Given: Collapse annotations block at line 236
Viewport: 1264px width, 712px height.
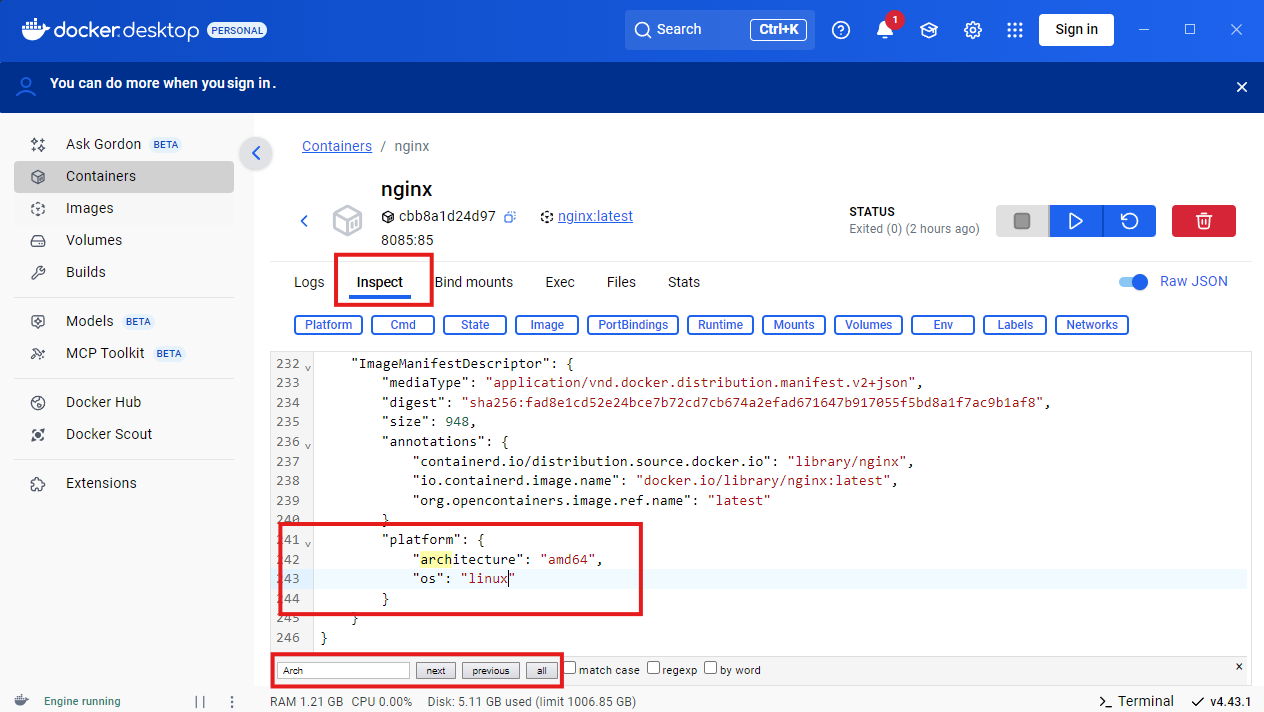Looking at the screenshot, I should pos(307,445).
